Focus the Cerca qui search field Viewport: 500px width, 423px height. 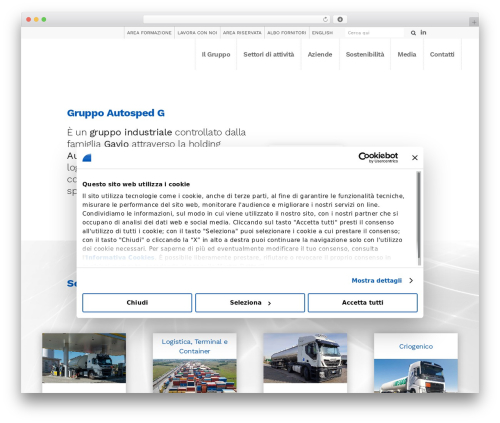coord(374,33)
